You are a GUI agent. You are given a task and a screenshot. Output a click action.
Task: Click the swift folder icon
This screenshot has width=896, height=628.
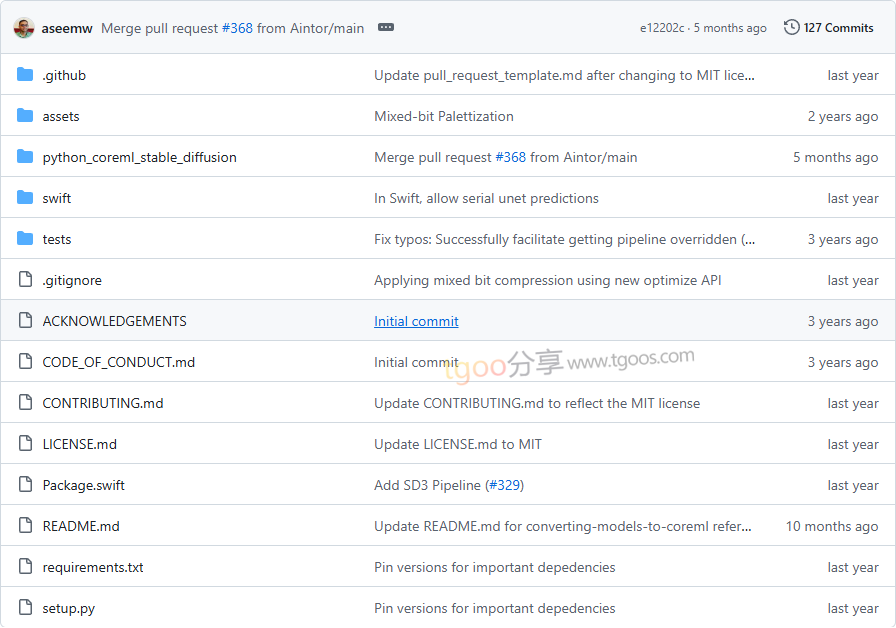(x=25, y=198)
